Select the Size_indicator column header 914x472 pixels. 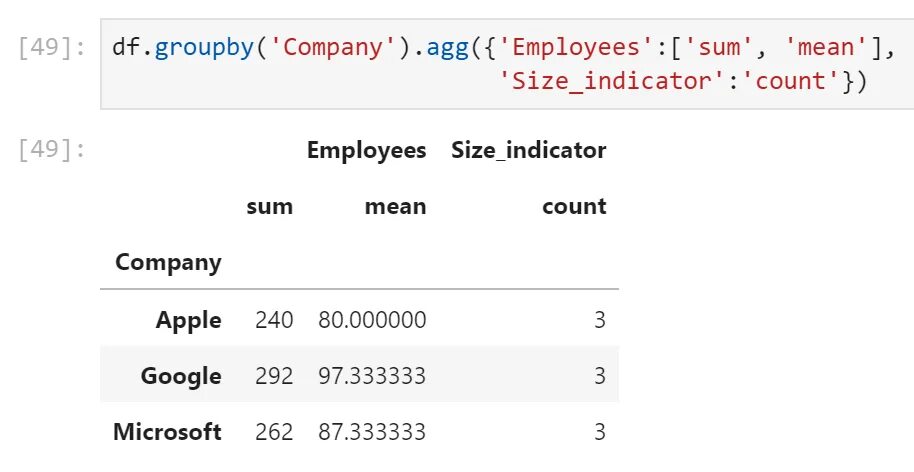(x=529, y=150)
